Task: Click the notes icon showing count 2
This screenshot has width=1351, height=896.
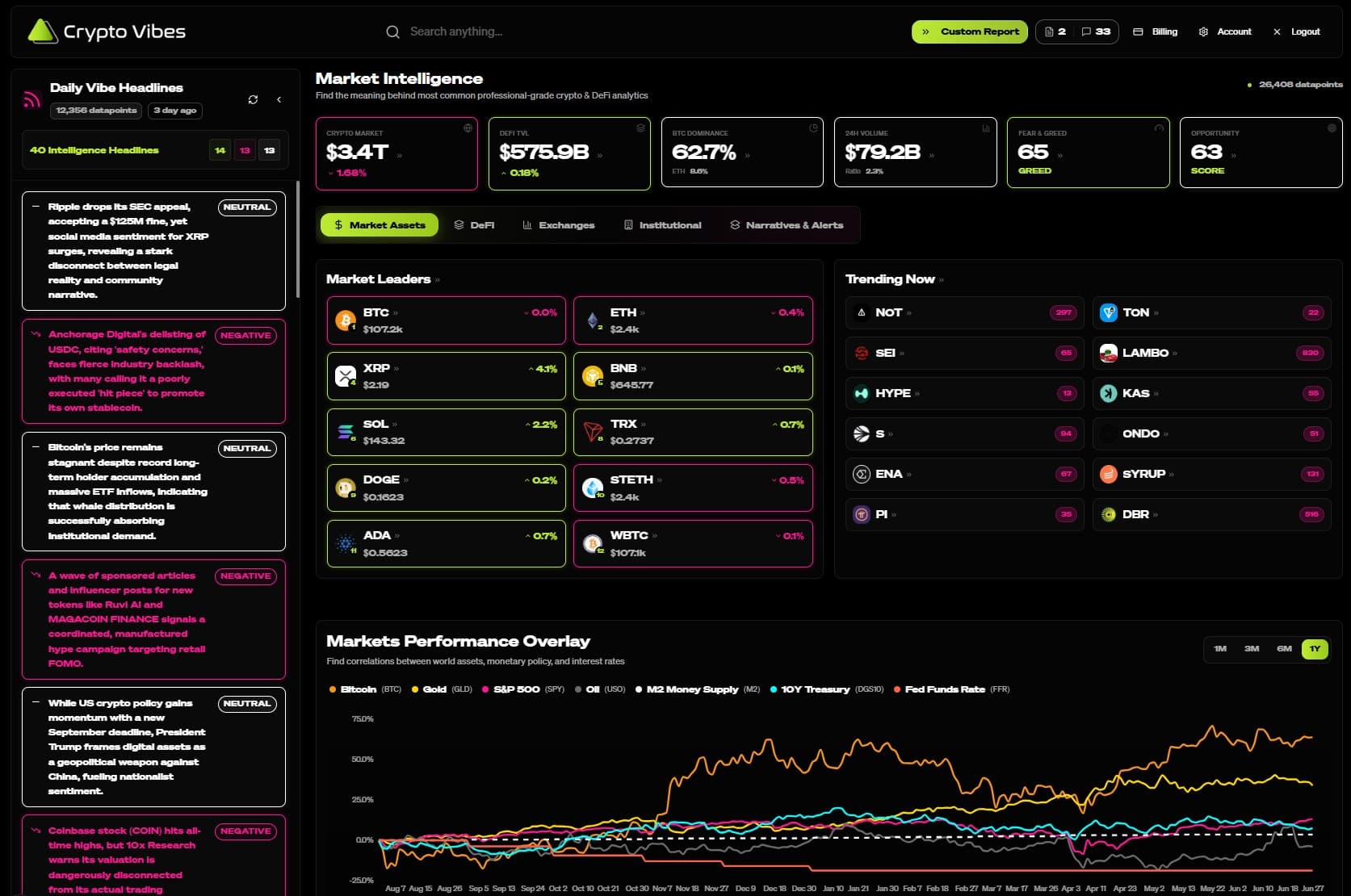Action: [1055, 31]
